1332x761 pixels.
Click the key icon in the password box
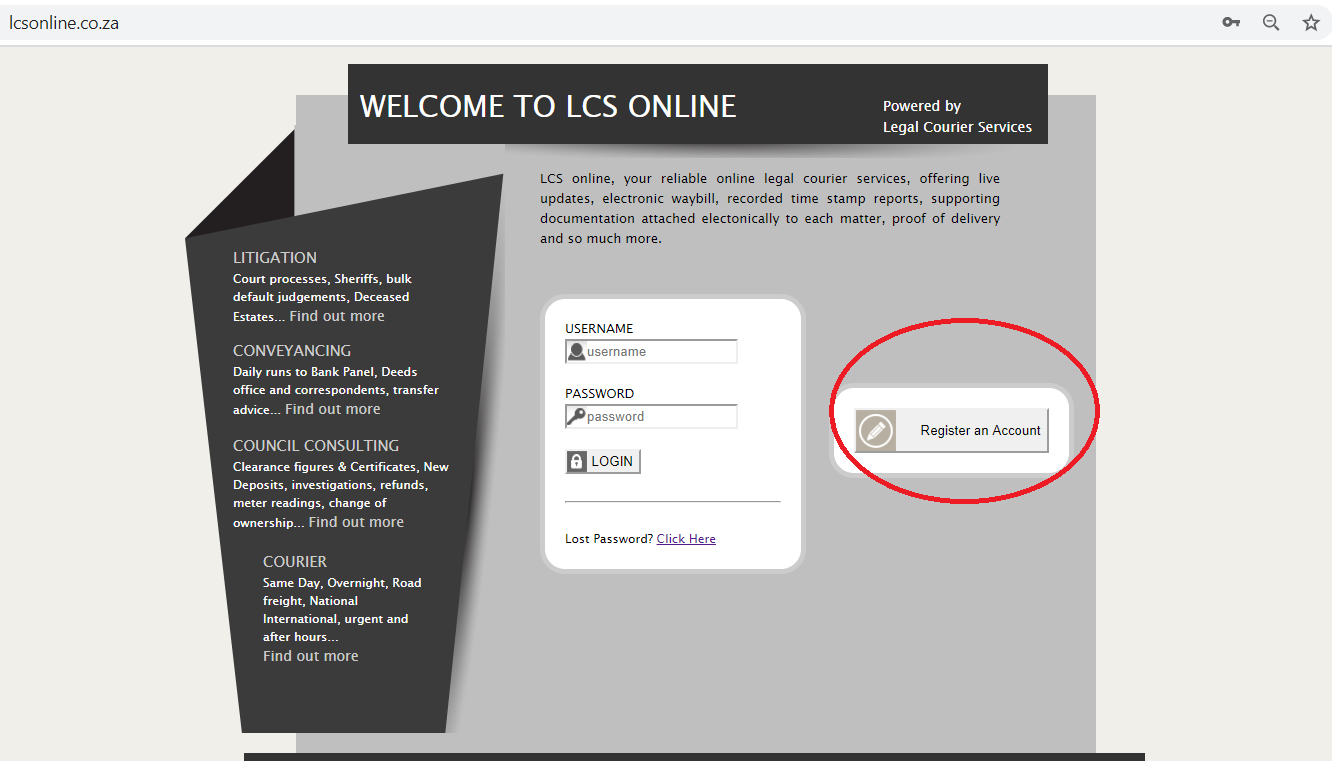pos(576,416)
